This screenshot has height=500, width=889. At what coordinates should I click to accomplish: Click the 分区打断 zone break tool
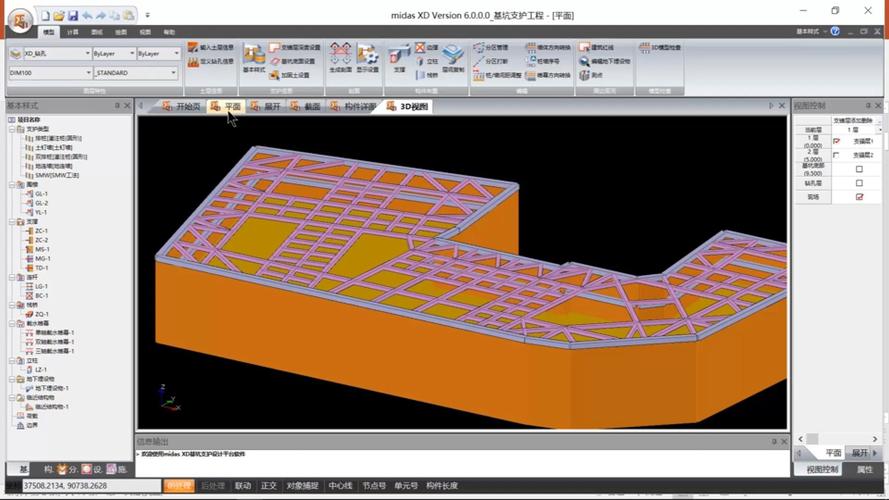(491, 61)
